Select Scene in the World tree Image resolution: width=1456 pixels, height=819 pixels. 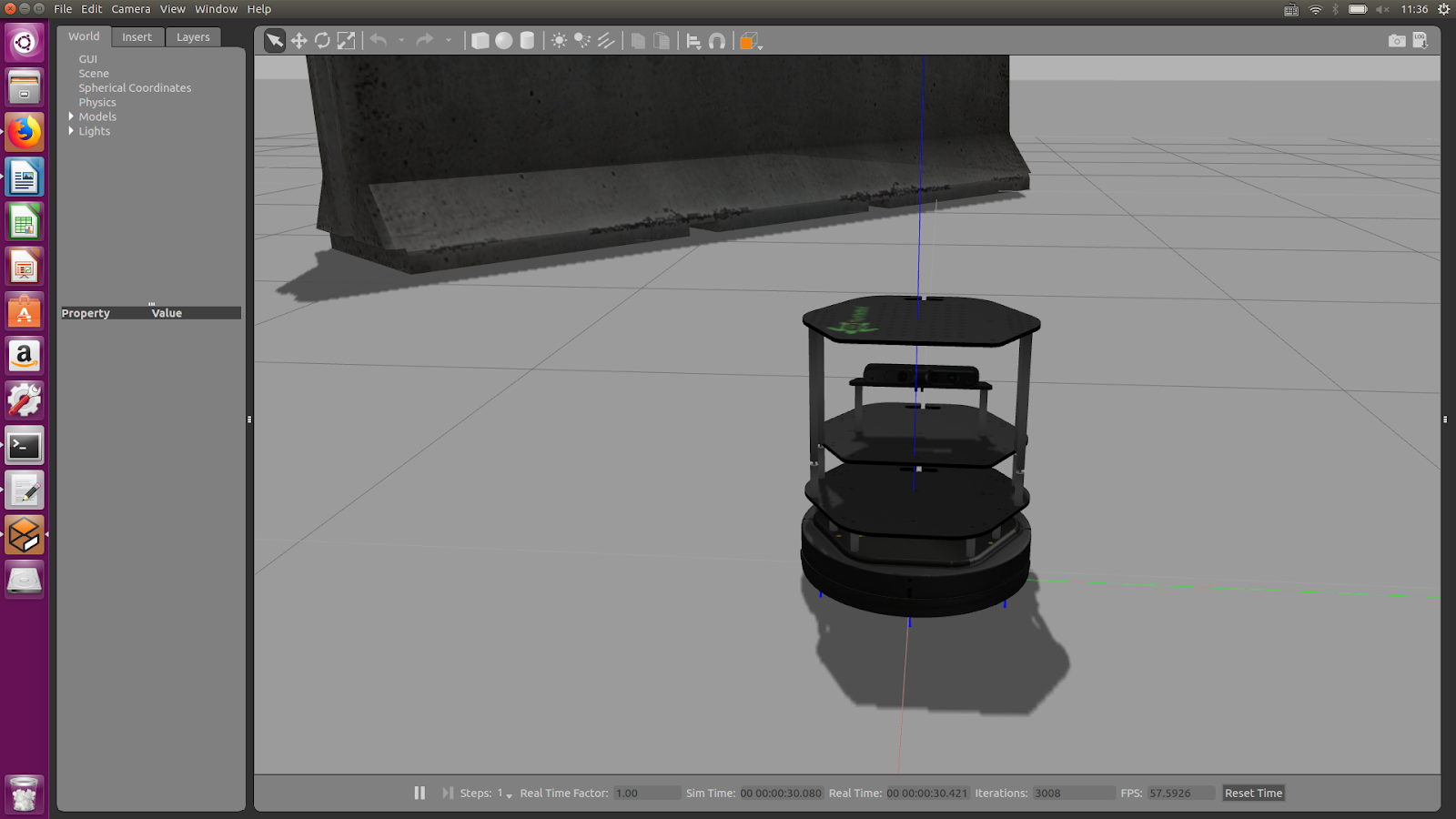[x=94, y=74]
